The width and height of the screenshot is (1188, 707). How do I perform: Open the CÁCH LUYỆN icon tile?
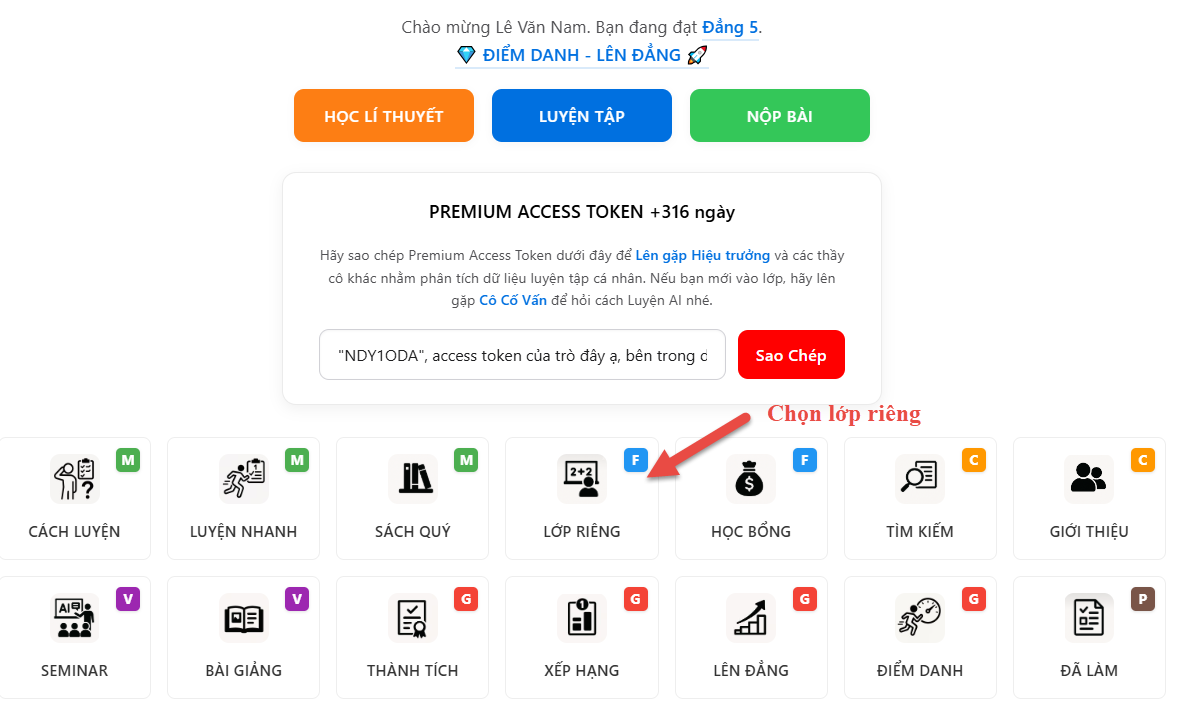[x=74, y=478]
